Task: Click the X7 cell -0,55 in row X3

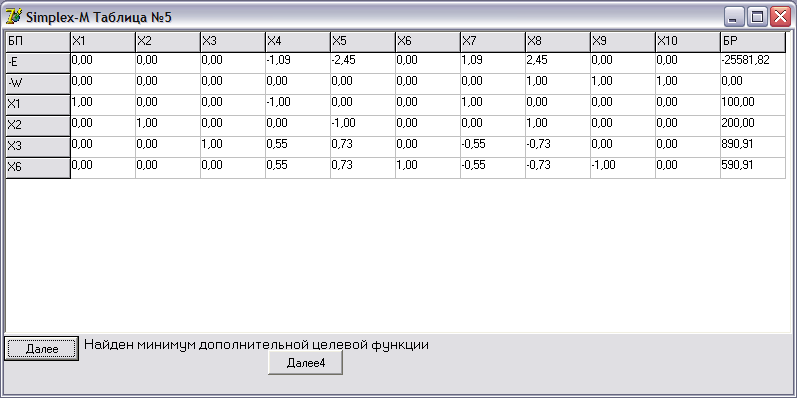Action: pyautogui.click(x=493, y=147)
